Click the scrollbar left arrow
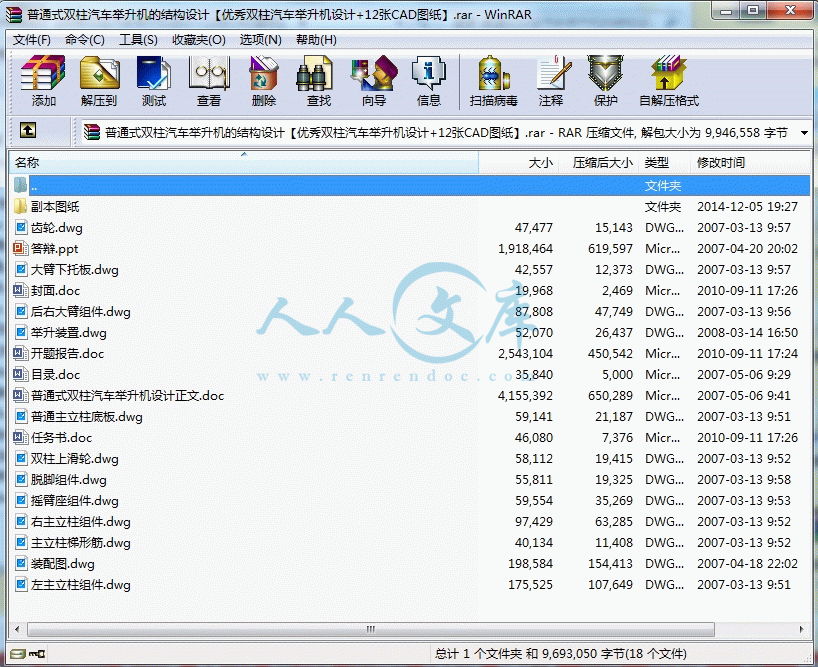Image resolution: width=818 pixels, height=667 pixels. pos(17,629)
